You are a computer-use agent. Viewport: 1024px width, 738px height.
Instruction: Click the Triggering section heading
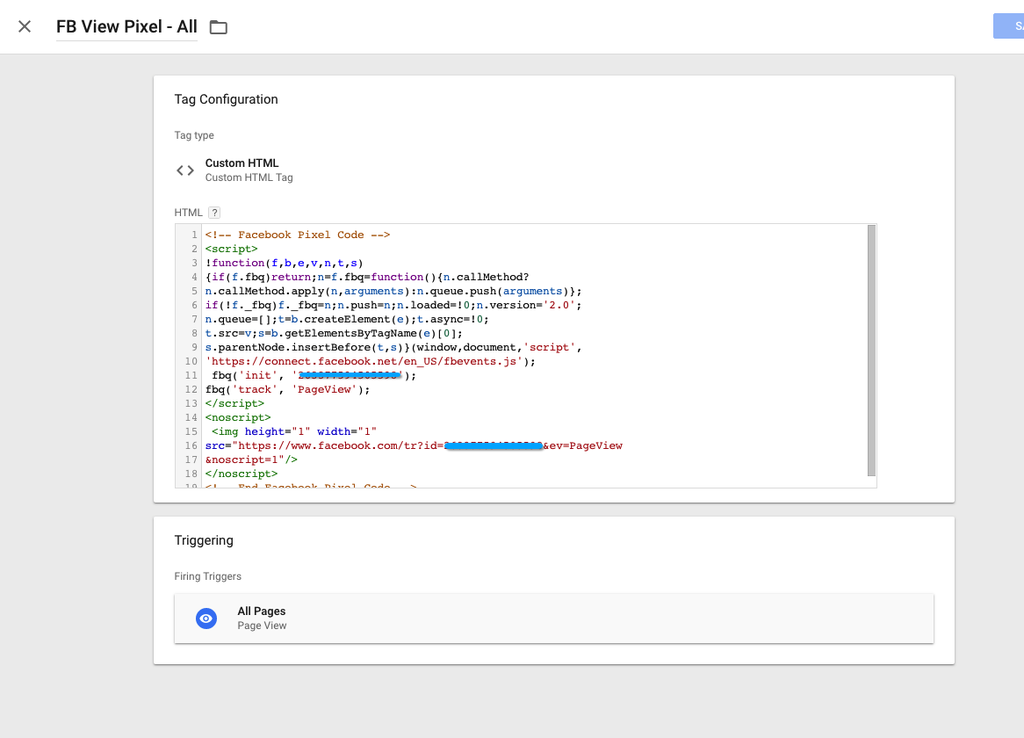point(204,540)
